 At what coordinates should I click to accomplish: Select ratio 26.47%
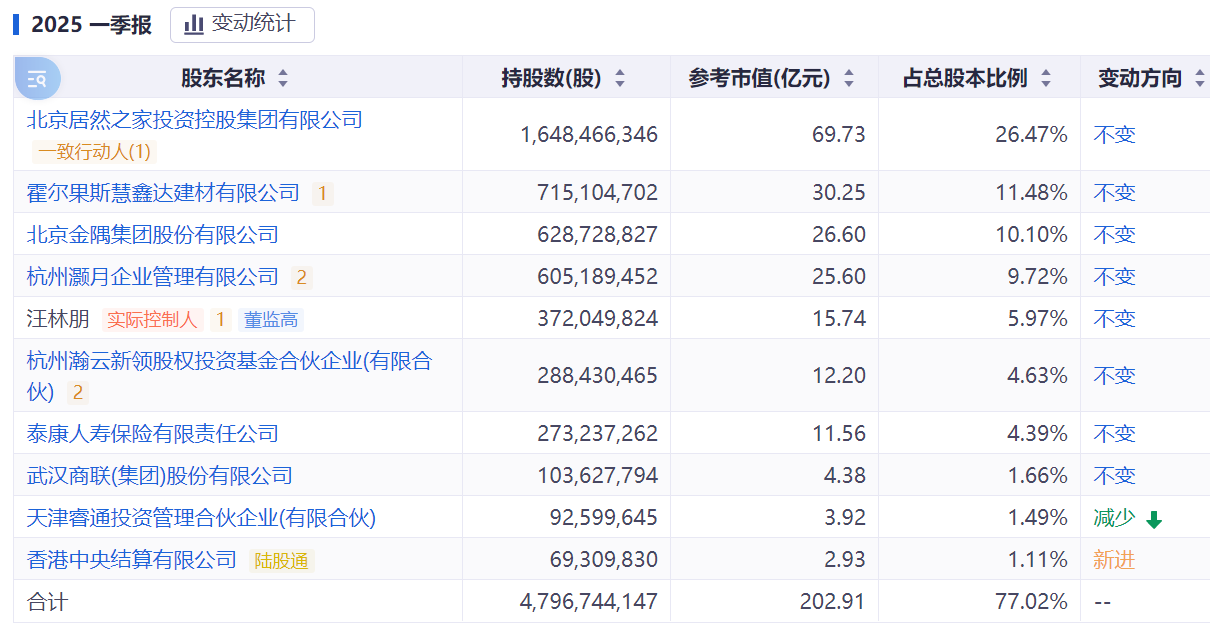click(1032, 134)
